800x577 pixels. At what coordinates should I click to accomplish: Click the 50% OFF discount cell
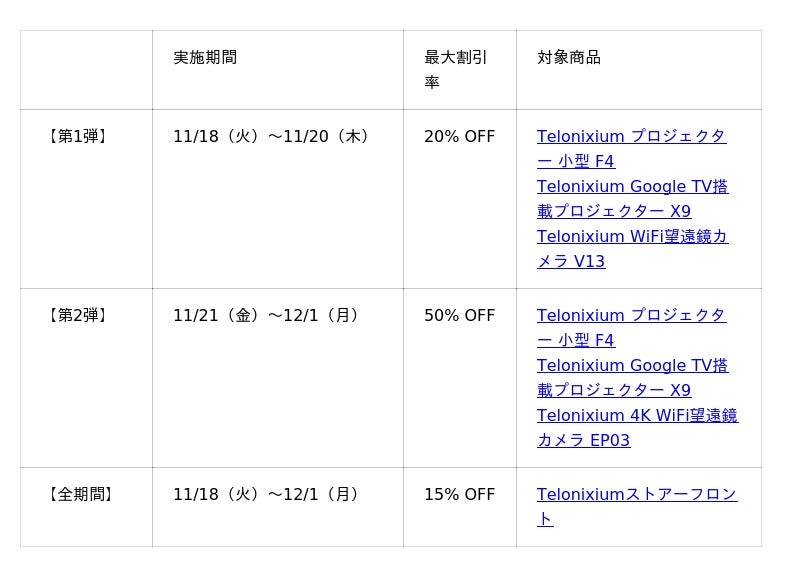(459, 315)
